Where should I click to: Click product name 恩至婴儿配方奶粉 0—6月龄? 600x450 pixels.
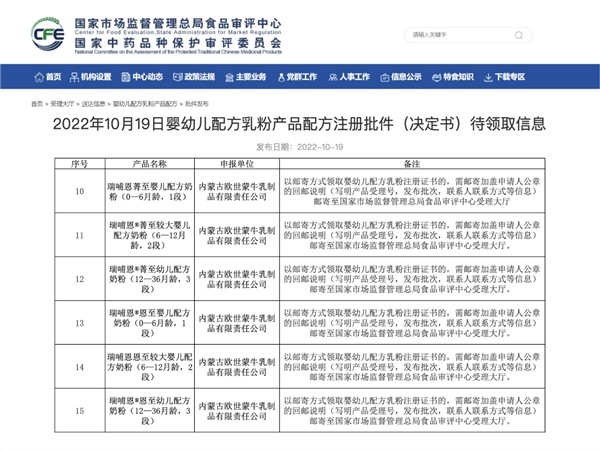[x=150, y=323]
